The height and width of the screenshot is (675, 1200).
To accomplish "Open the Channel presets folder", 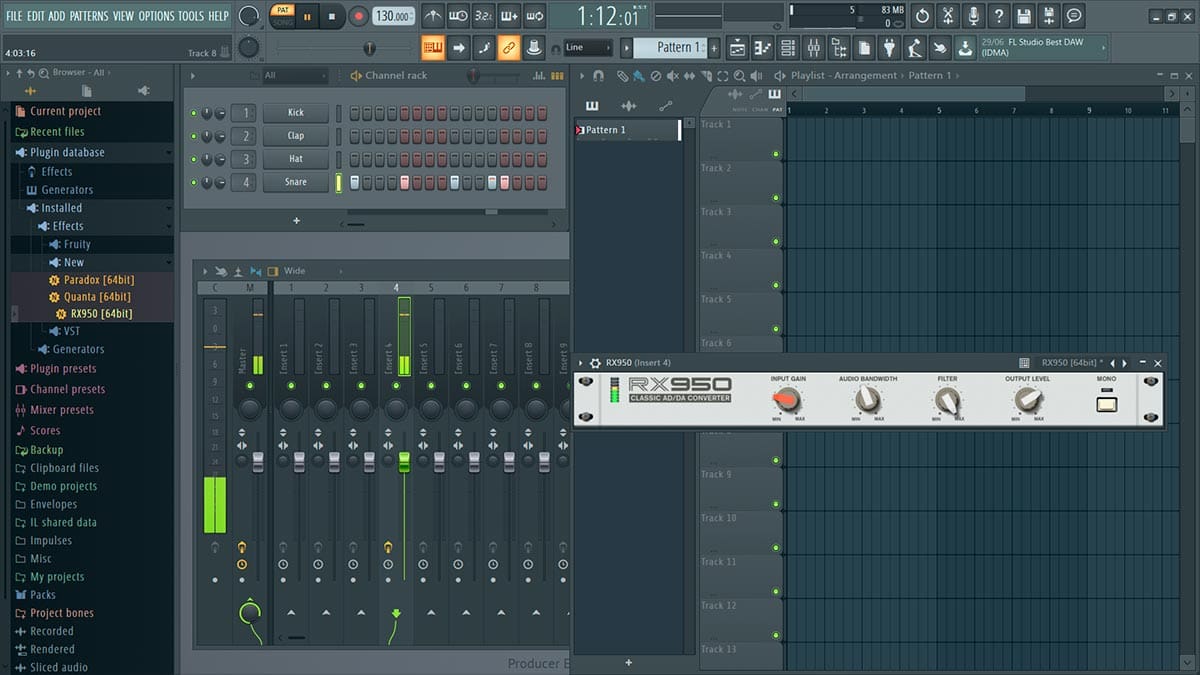I will [x=67, y=389].
